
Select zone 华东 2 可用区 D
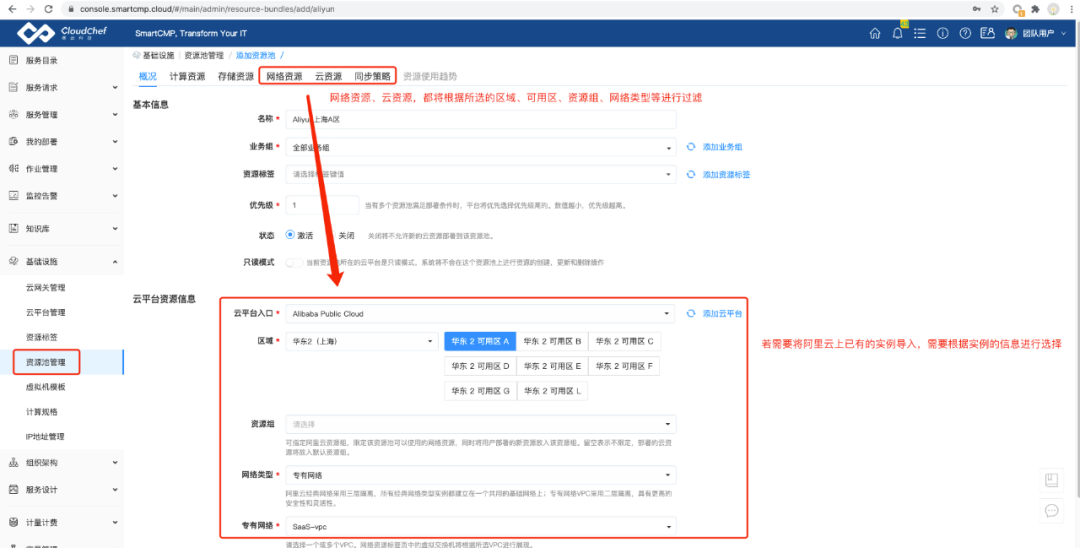[480, 366]
